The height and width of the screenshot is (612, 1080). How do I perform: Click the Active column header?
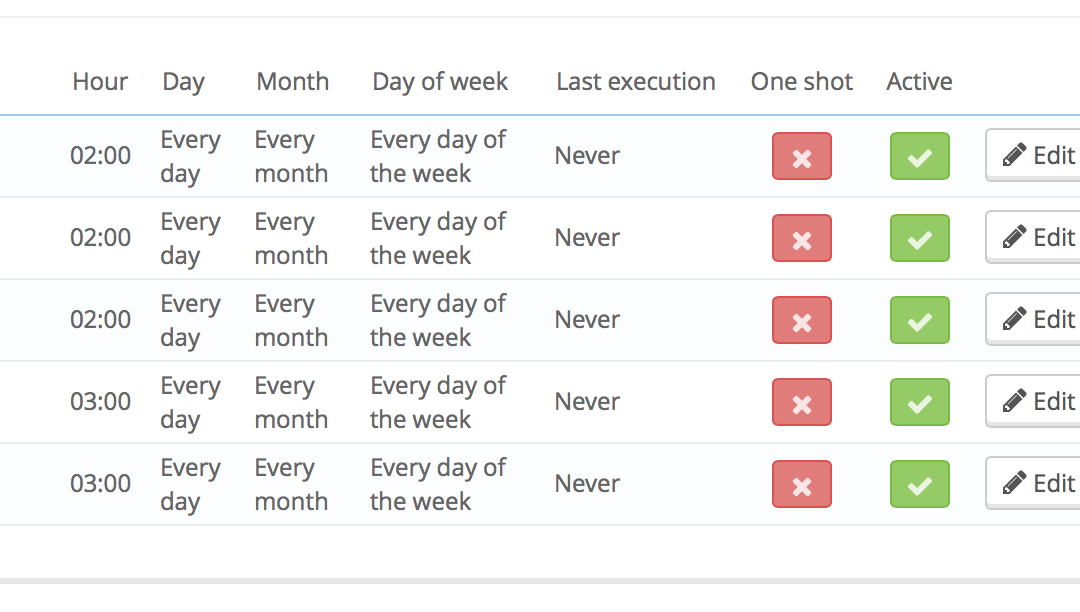919,82
